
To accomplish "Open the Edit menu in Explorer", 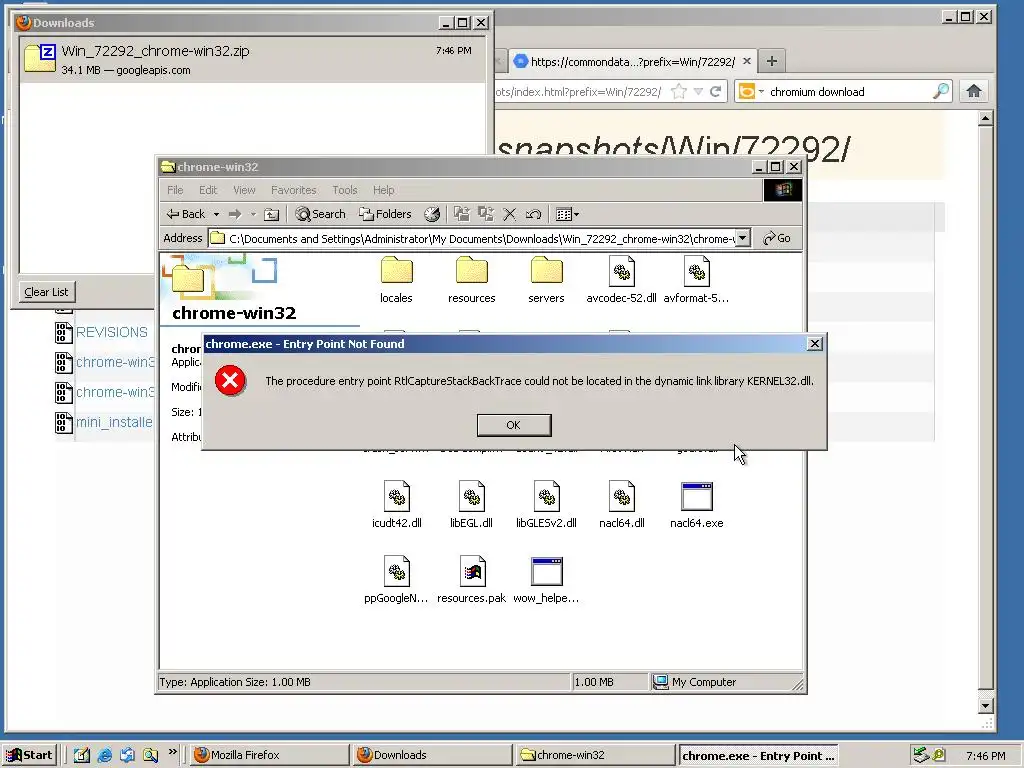I will [x=208, y=190].
